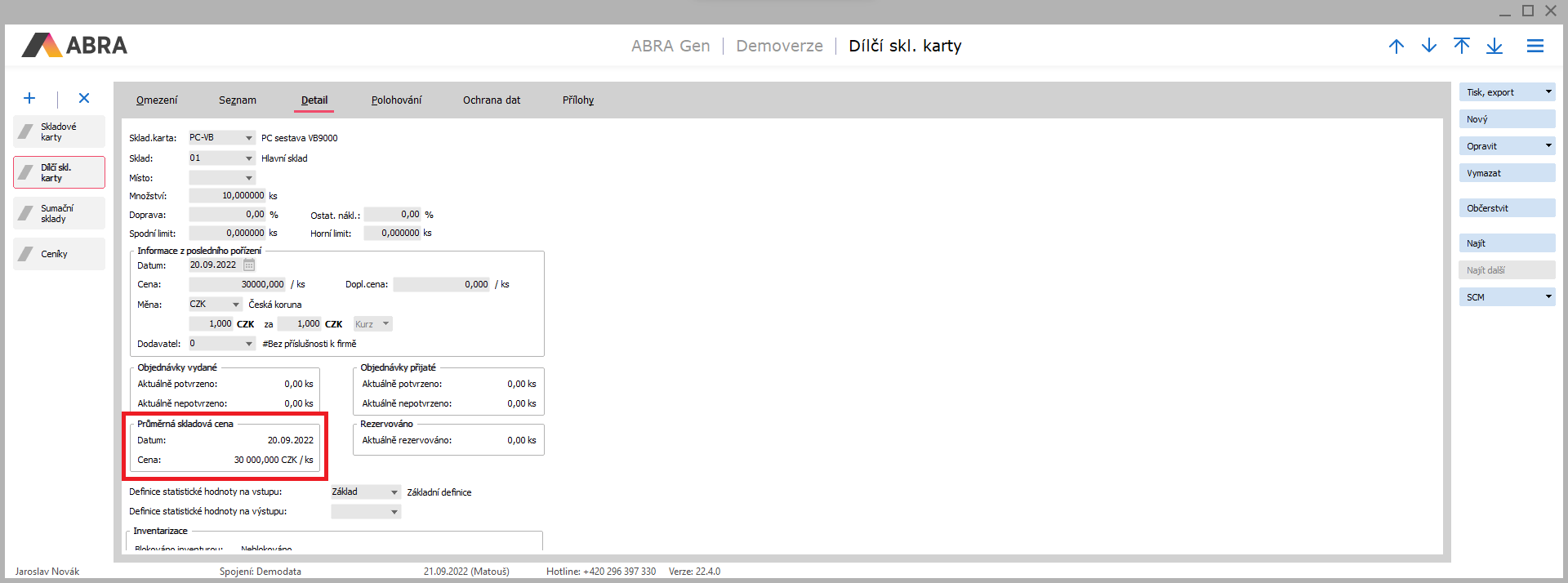
Task: Expand the Opravit button dropdown arrow
Action: [1548, 146]
